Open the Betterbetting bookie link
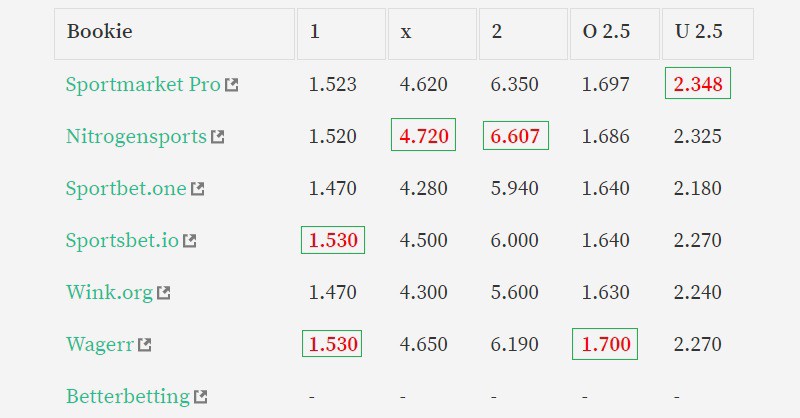 point(128,397)
